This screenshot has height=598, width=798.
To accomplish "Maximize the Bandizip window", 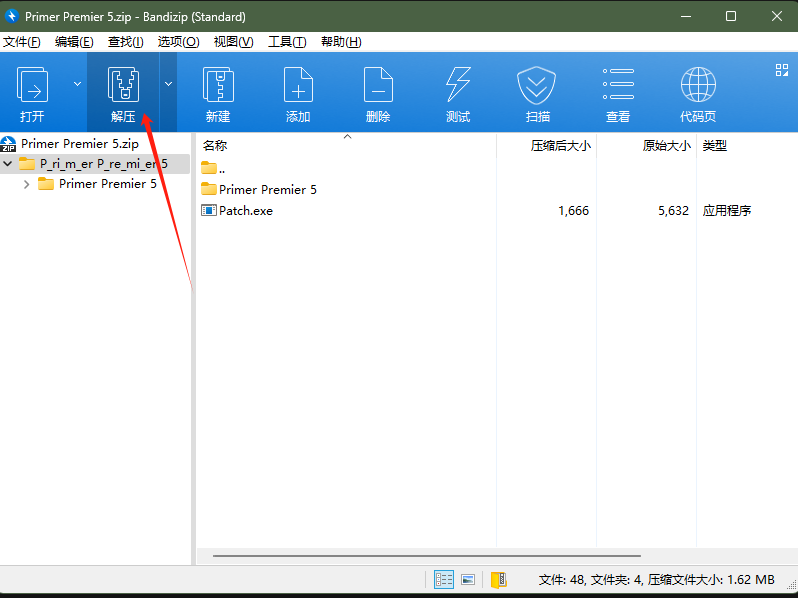I will tap(731, 16).
